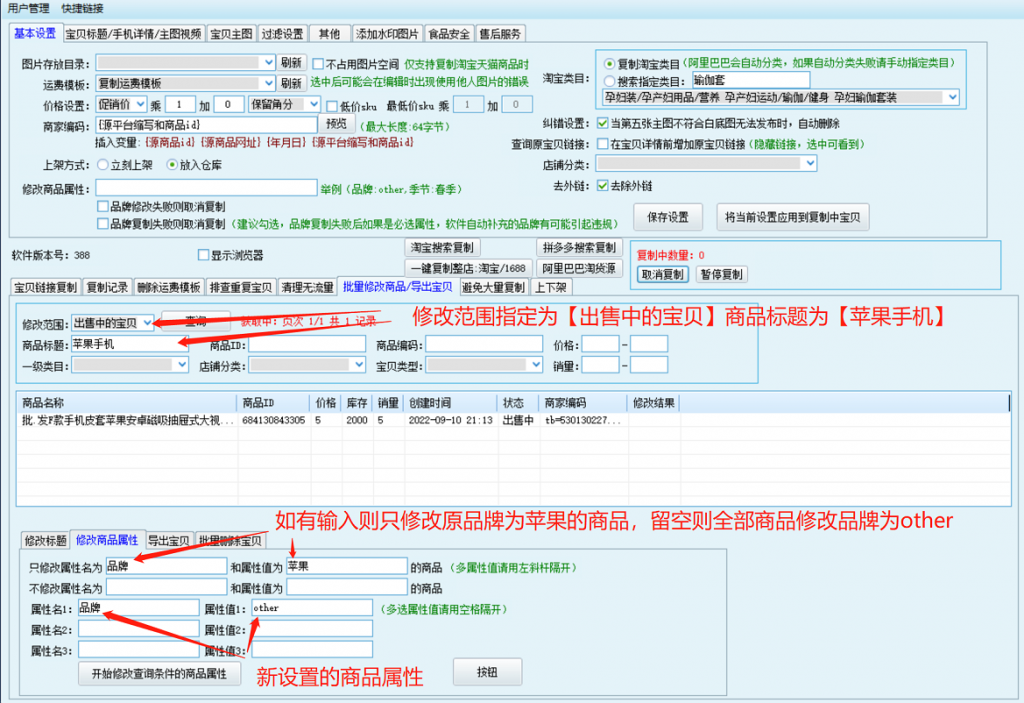Viewport: 1024px width, 703px height.
Task: Open the 复制记录 tab
Action: pyautogui.click(x=107, y=287)
